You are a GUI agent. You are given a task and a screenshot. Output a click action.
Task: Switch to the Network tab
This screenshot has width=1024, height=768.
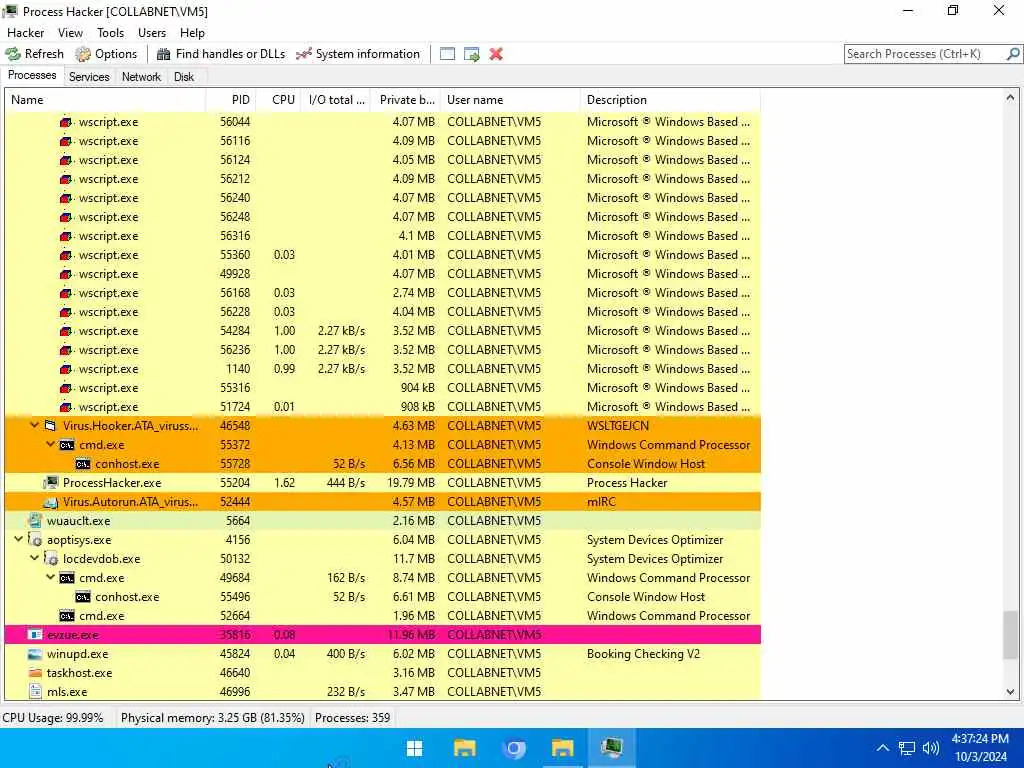pos(141,77)
